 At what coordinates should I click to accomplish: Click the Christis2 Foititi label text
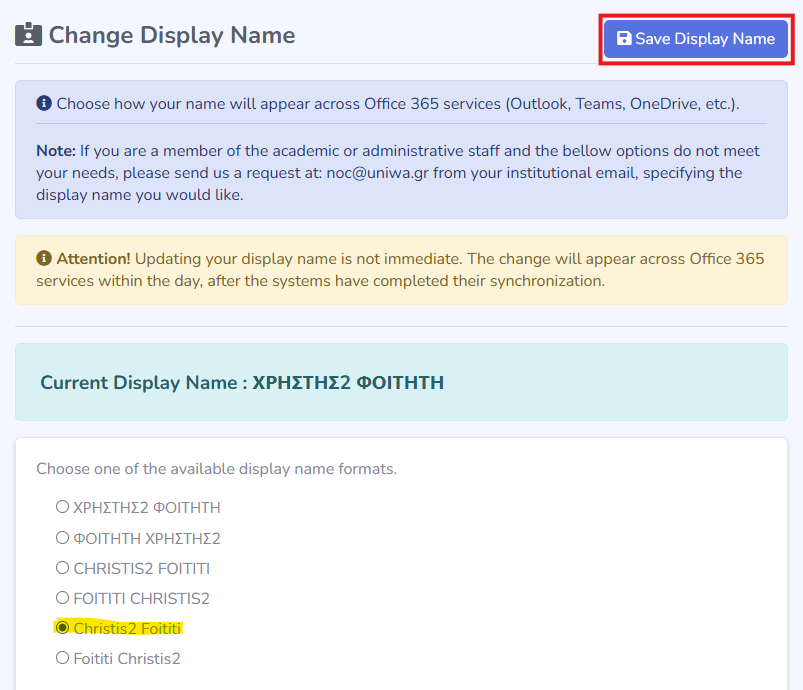point(127,629)
